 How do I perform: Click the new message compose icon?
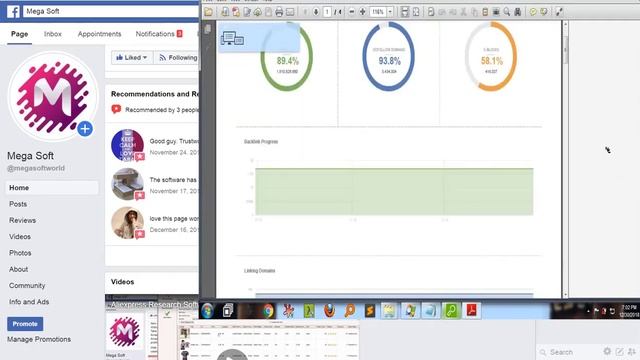tap(620, 351)
